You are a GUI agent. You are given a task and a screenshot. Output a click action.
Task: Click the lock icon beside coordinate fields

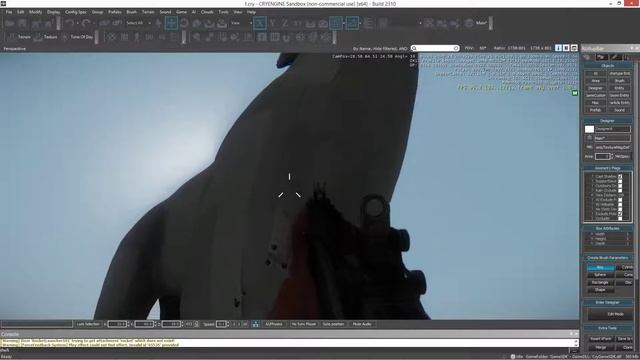click(196, 324)
